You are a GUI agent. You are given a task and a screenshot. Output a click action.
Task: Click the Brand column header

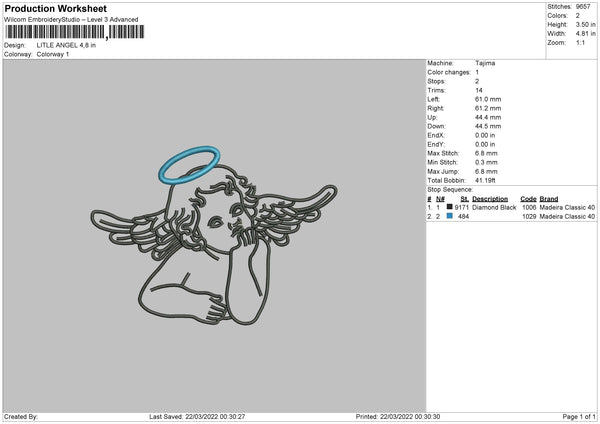(549, 199)
